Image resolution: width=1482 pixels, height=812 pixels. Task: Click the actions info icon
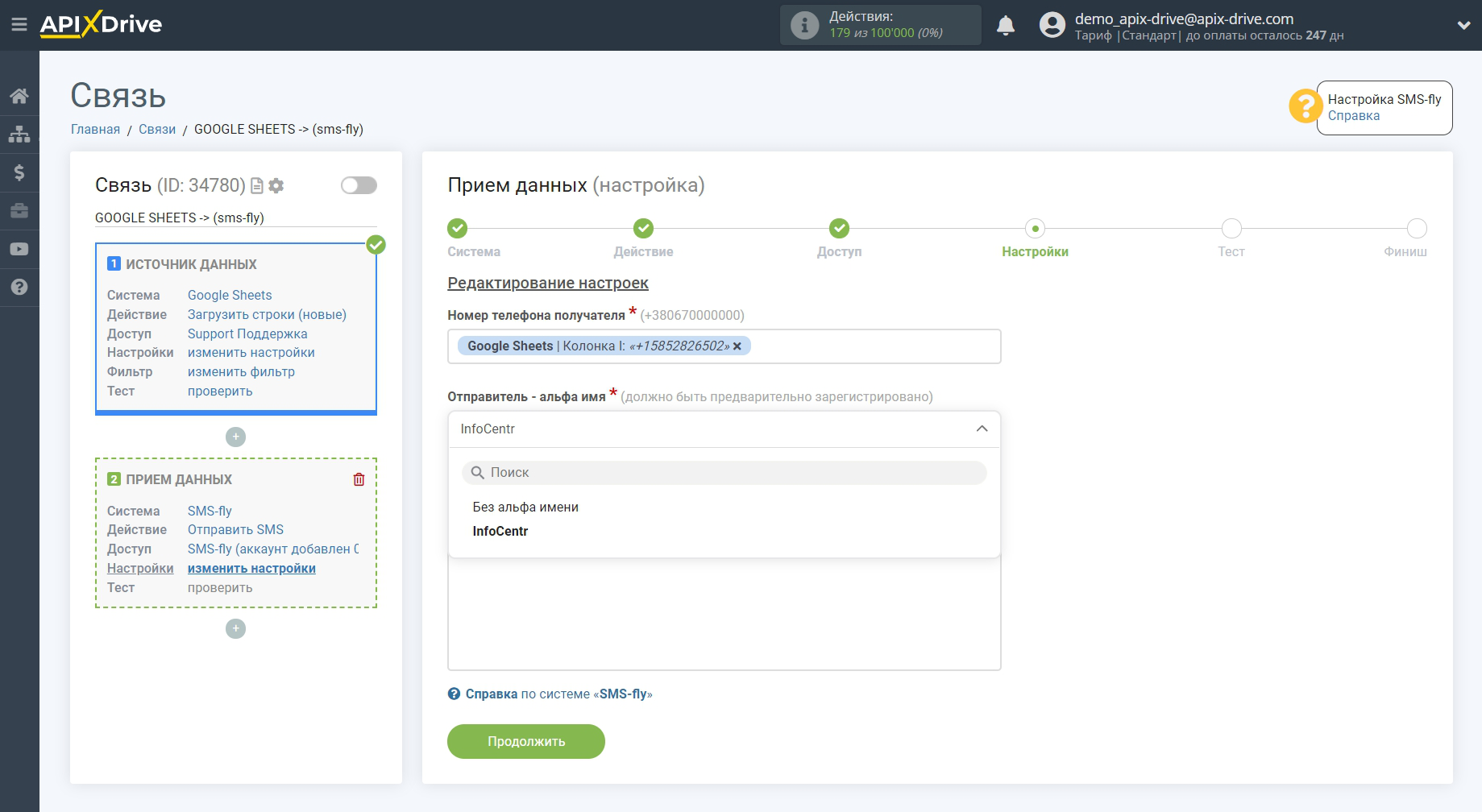[803, 25]
